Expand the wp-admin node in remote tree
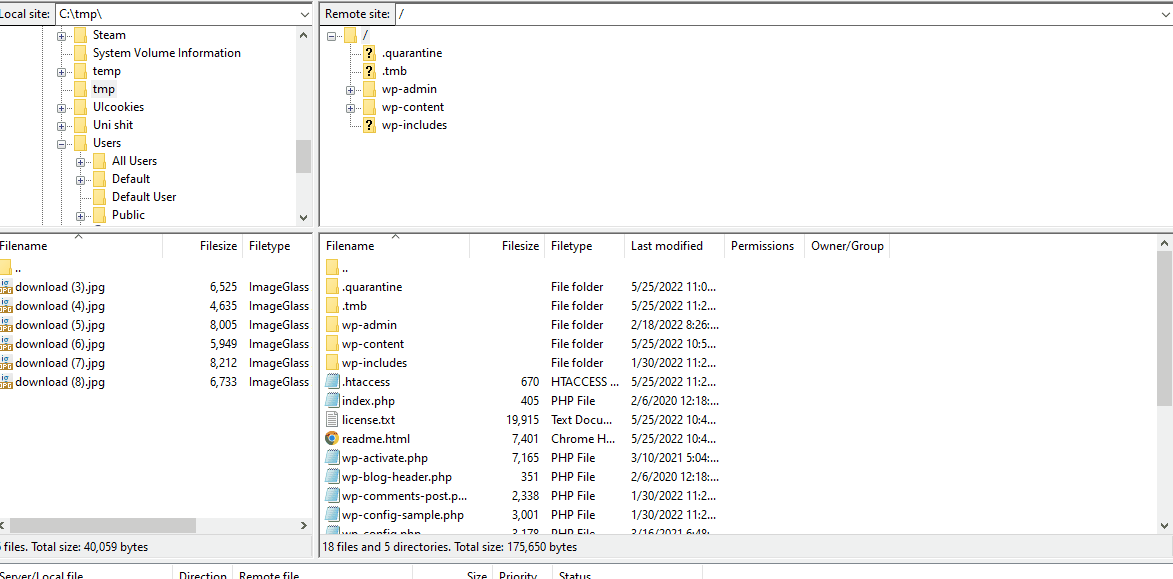The height and width of the screenshot is (579, 1173). click(x=350, y=89)
